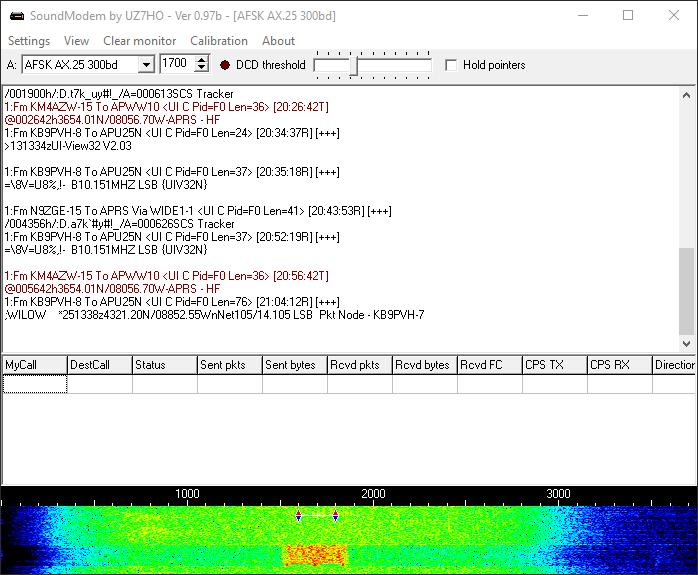Decrease frequency with the down spinner arrow
698x575 pixels.
click(202, 68)
